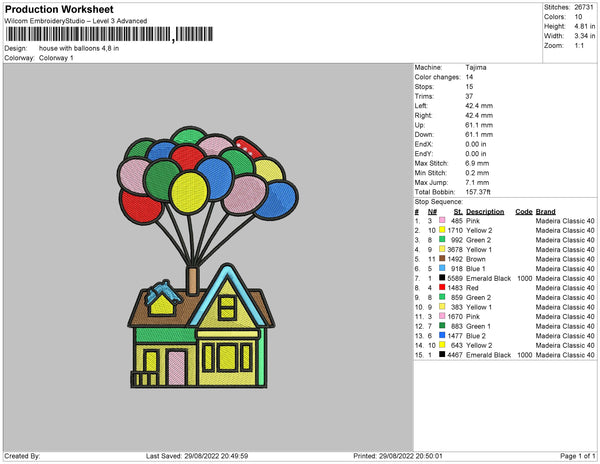Viewport: 600px width, 464px height.
Task: Click the 'Description' column header
Action: [485, 212]
